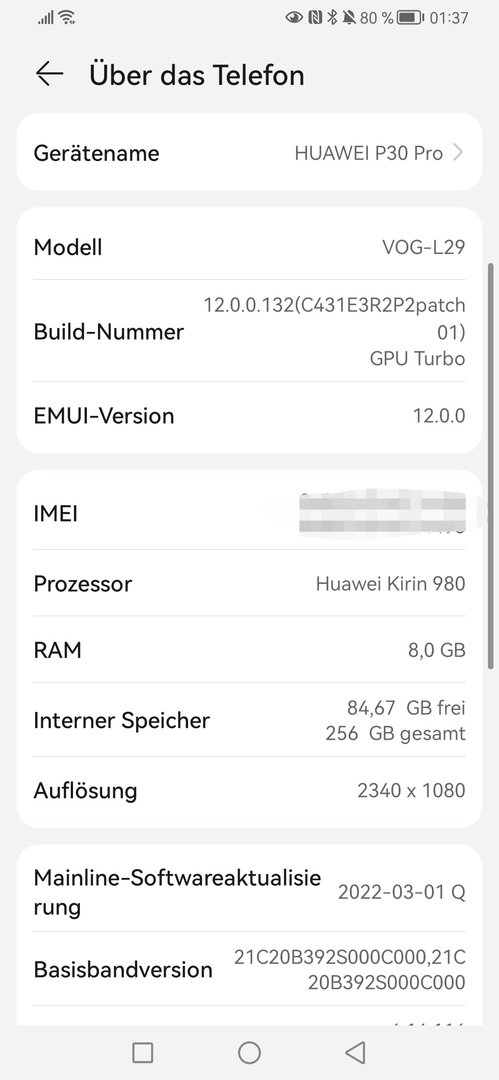Tap the Modell VOG-L29 row
Image resolution: width=499 pixels, height=1080 pixels.
(250, 247)
